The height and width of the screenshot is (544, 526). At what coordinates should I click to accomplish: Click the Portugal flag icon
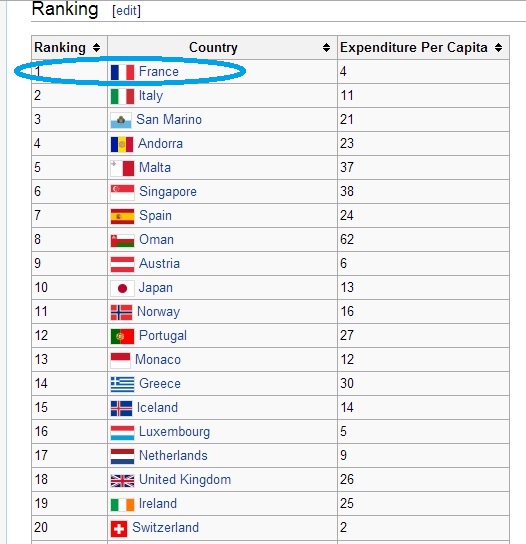coord(122,336)
